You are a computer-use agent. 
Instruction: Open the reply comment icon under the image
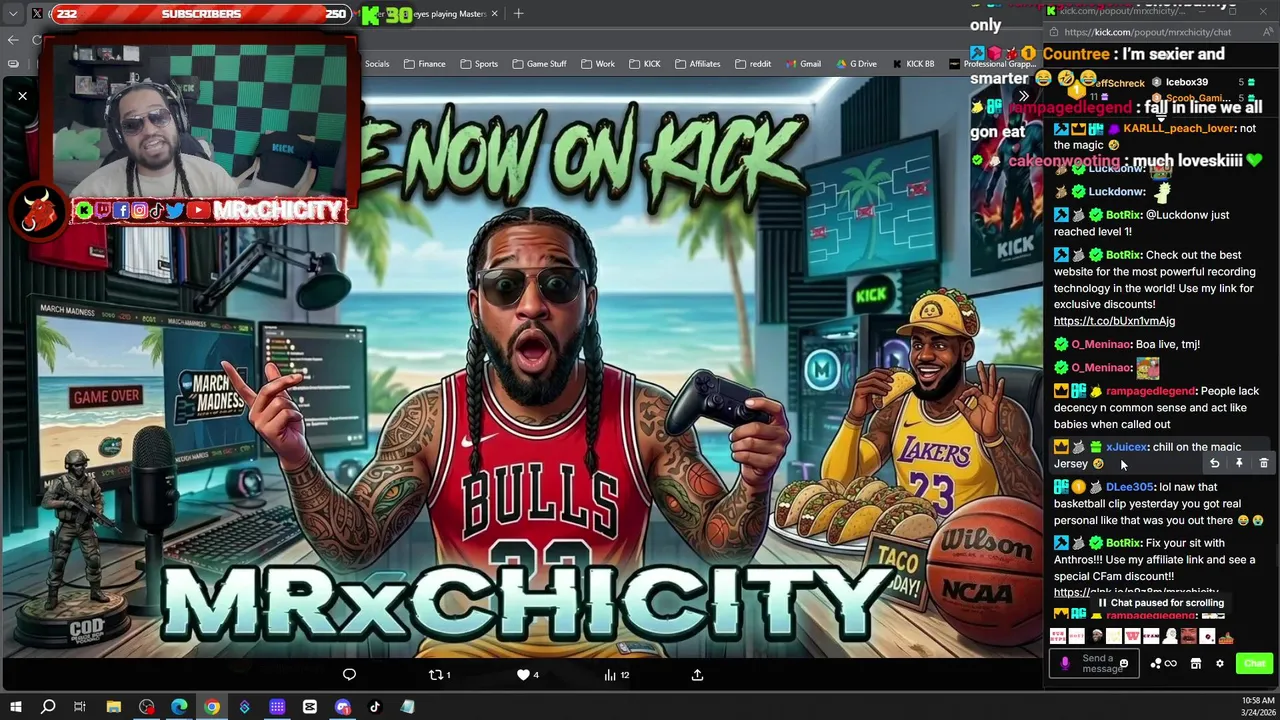(349, 675)
